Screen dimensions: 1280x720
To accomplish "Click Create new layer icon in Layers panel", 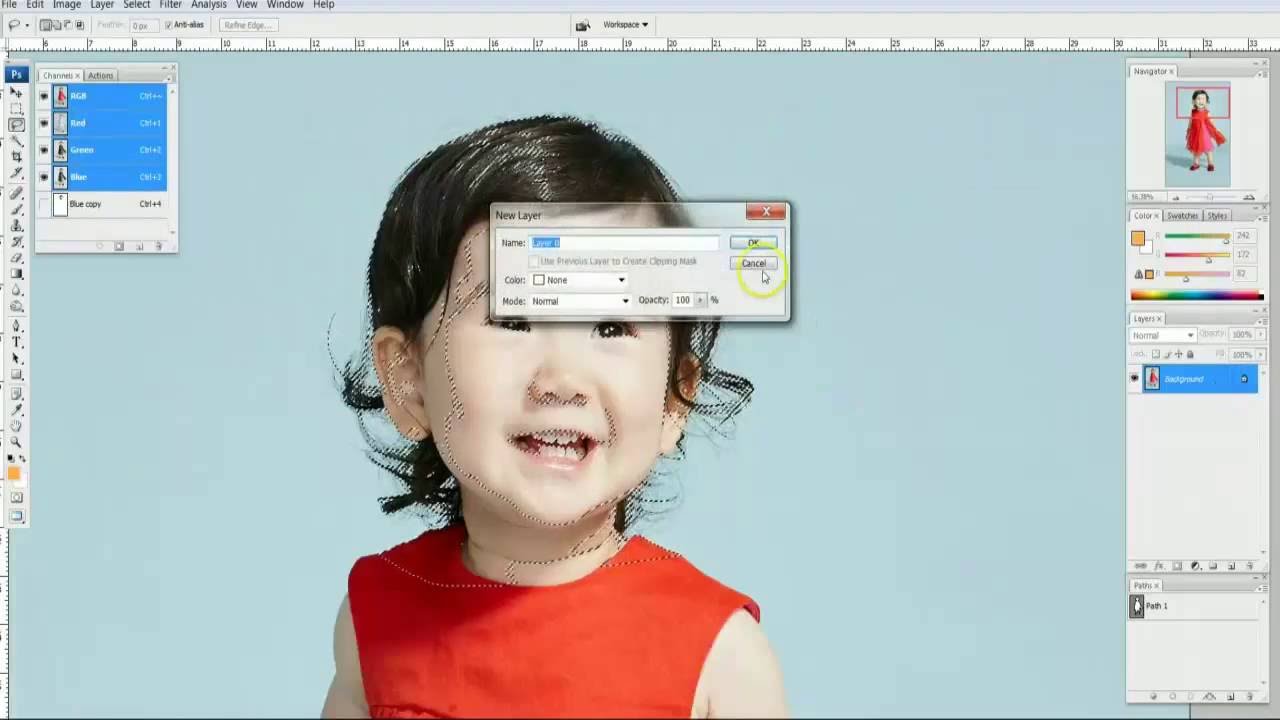I will click(x=1231, y=566).
